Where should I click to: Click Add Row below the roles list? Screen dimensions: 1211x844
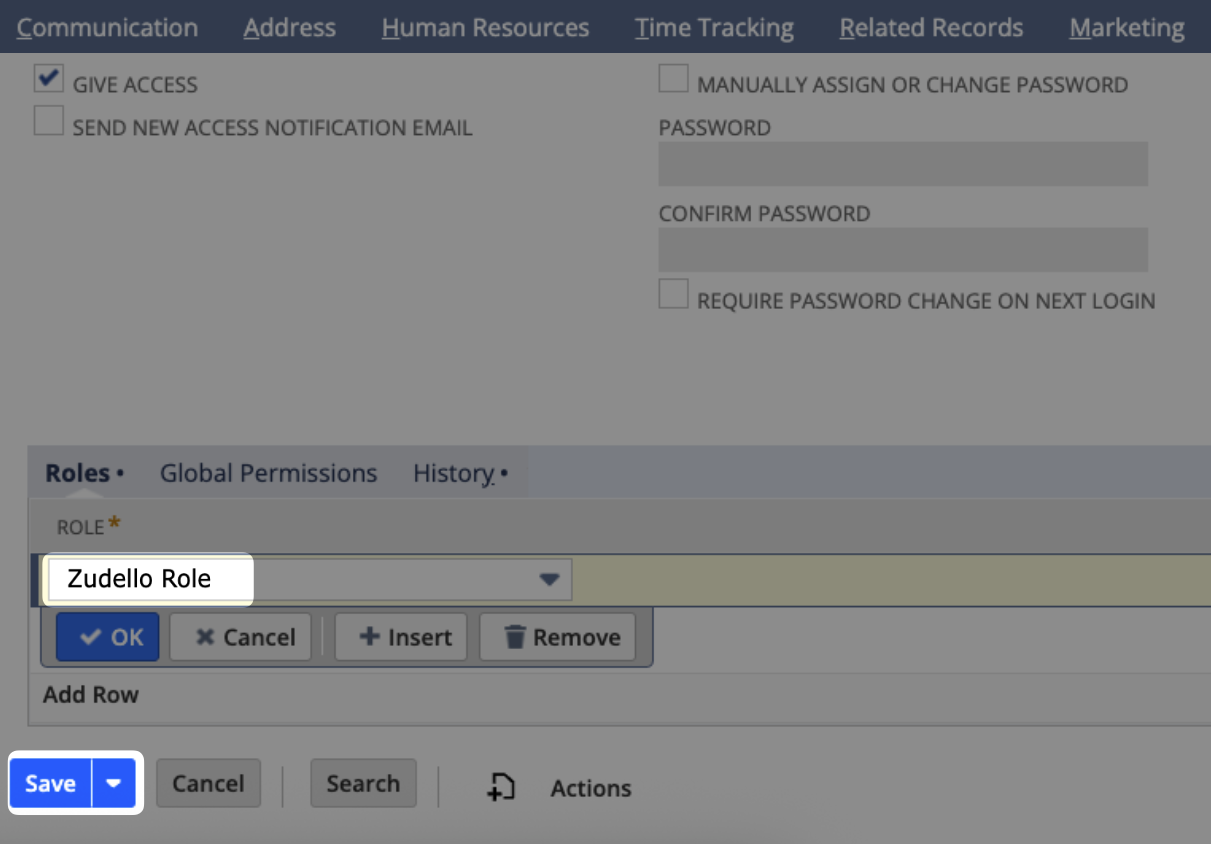[x=91, y=694]
